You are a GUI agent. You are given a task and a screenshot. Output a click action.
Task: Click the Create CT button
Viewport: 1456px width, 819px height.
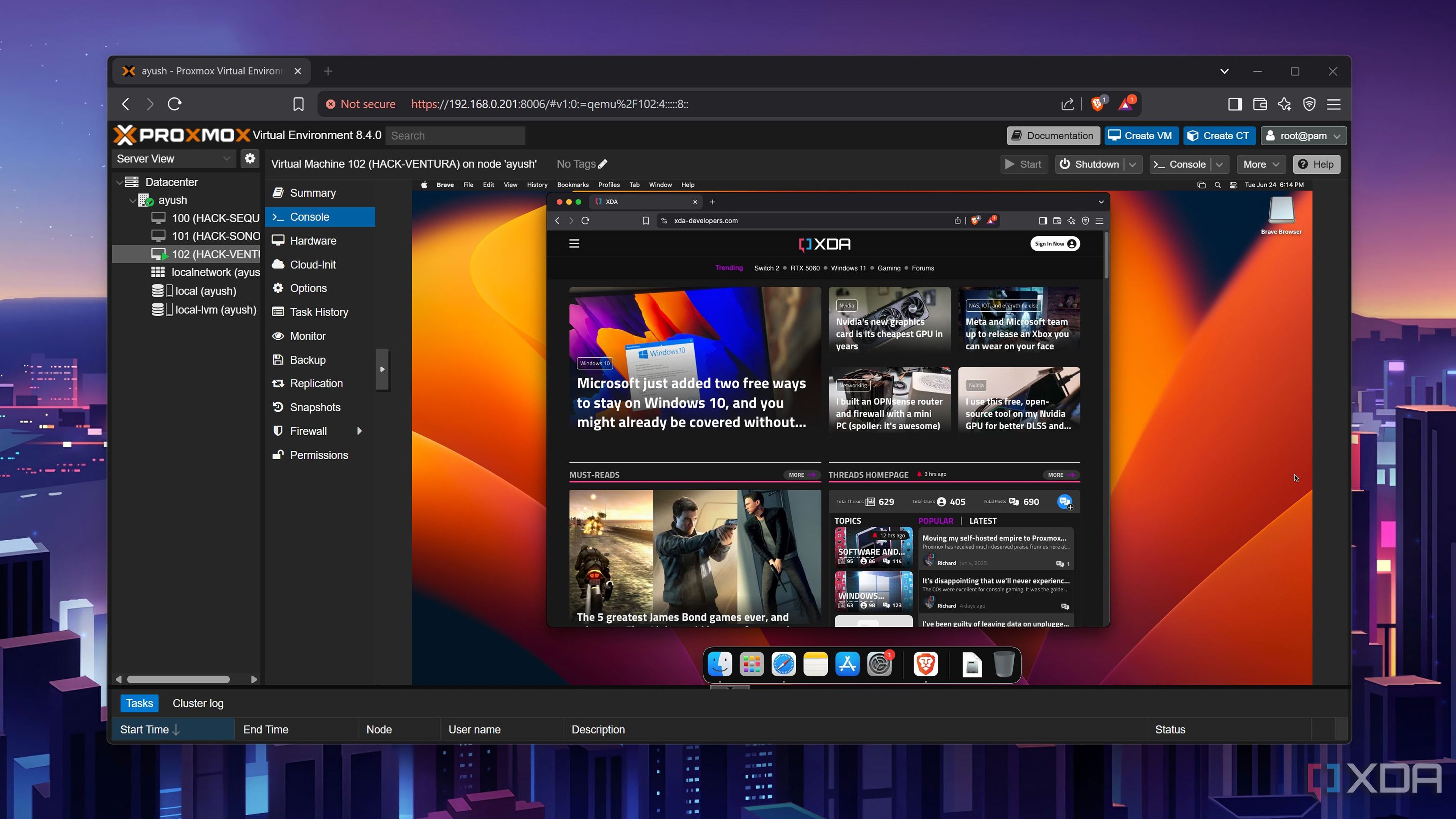point(1219,136)
